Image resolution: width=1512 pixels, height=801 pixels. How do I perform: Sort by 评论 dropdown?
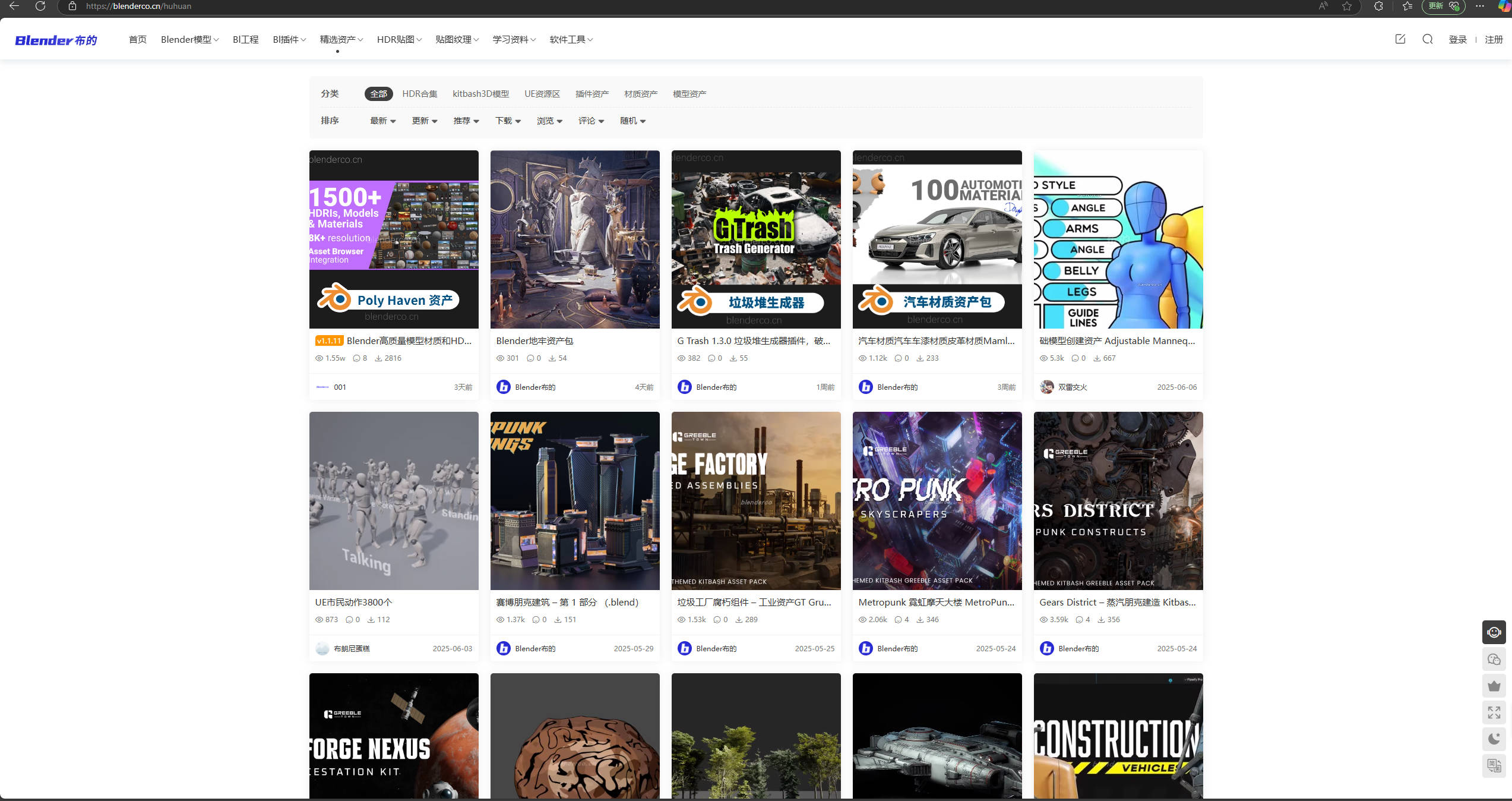(591, 121)
